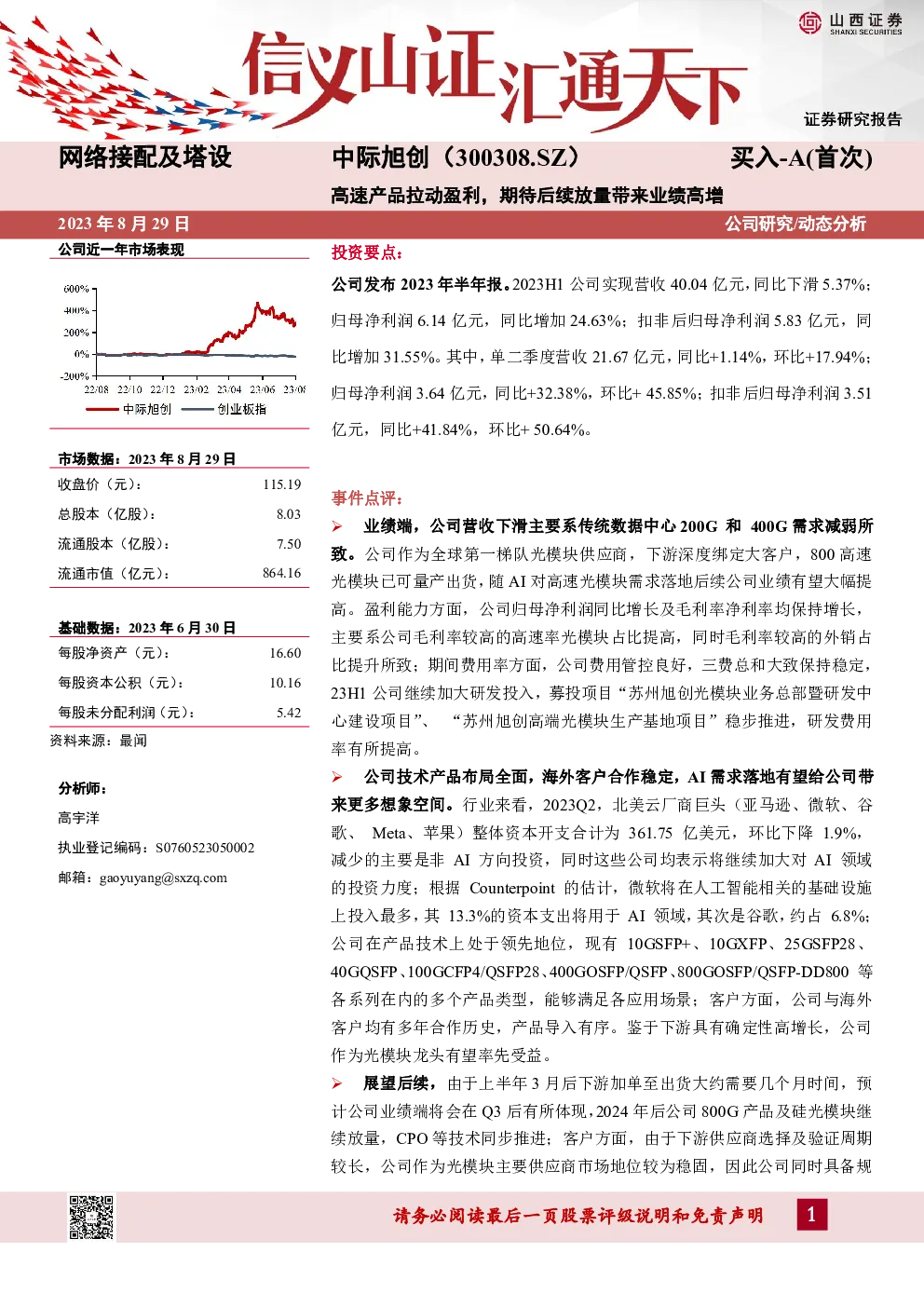Click the 分析师 heading

[x=83, y=788]
